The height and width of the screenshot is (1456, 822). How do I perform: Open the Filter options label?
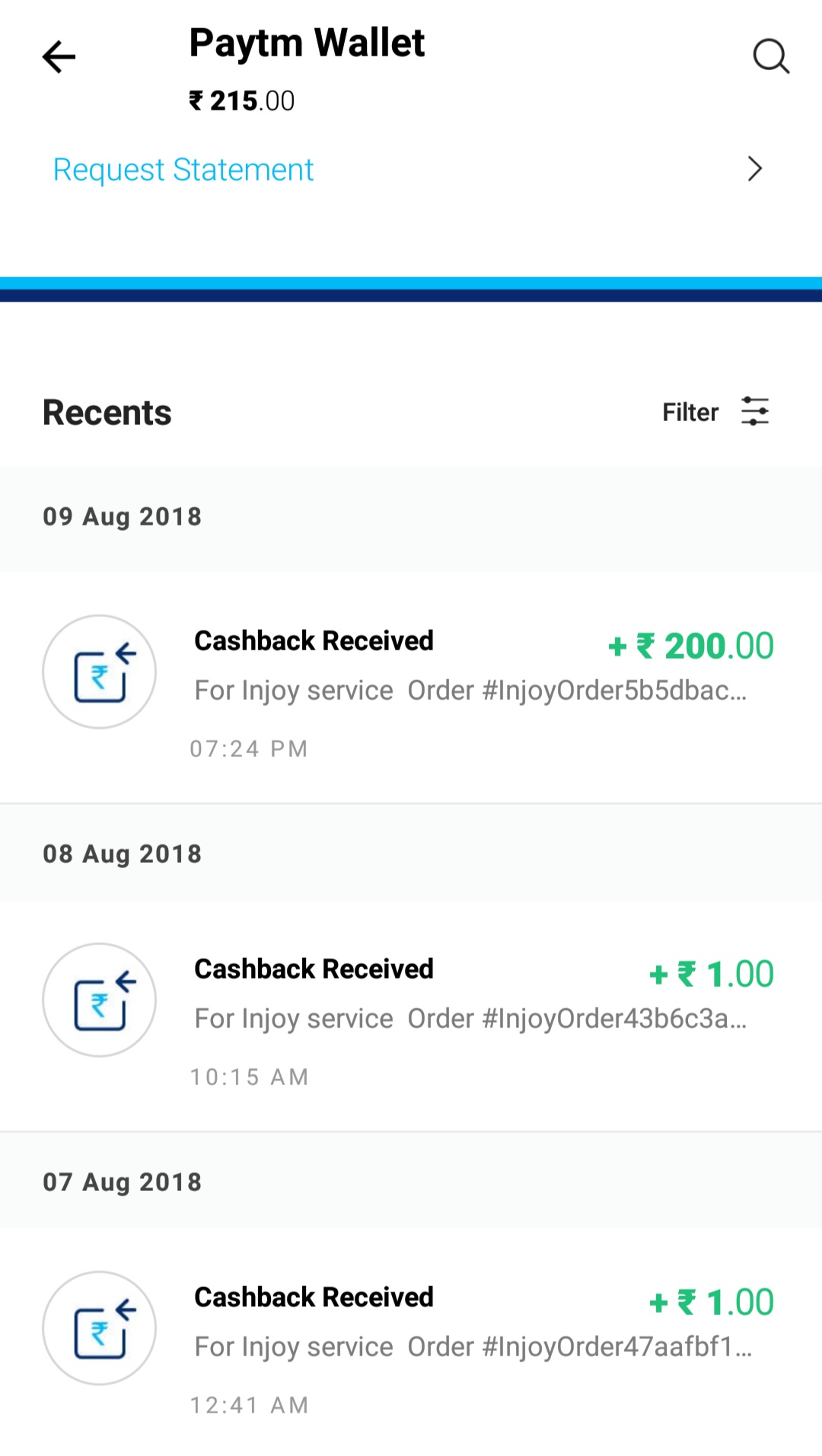pos(690,412)
